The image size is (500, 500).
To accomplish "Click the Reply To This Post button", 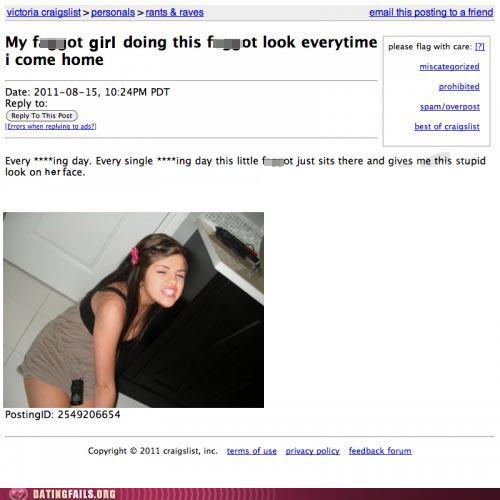I will point(42,116).
